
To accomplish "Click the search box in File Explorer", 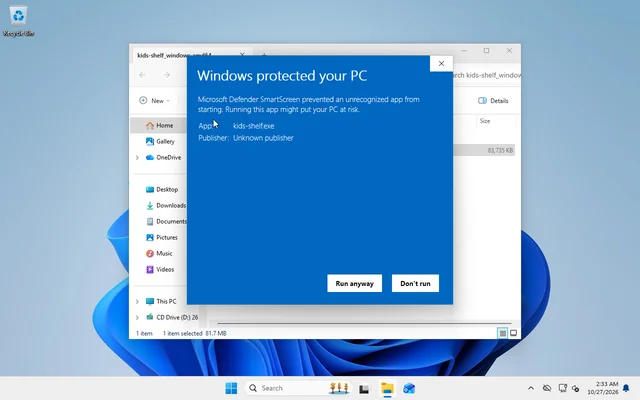I will tap(487, 75).
